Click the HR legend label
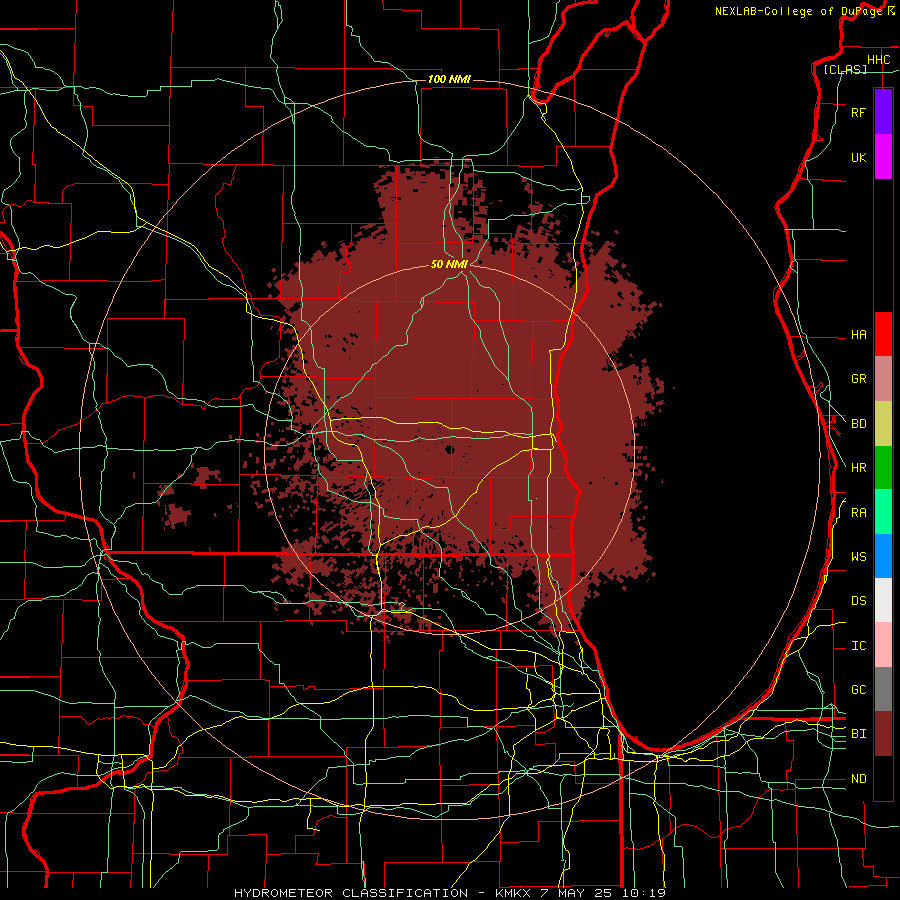 pyautogui.click(x=858, y=468)
